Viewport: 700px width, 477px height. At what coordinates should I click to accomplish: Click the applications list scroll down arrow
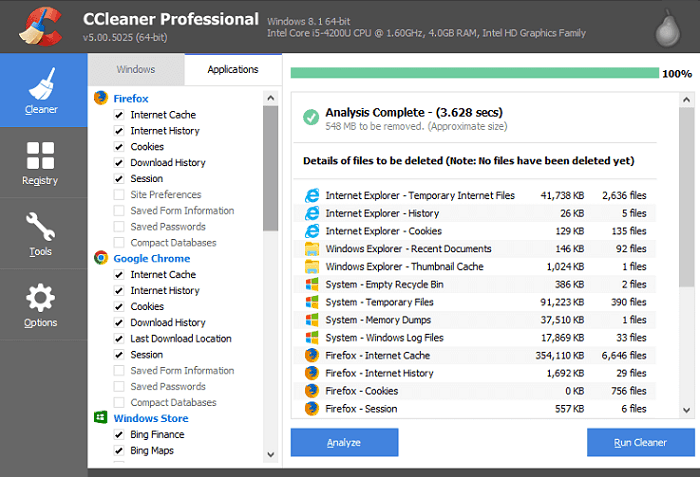[x=271, y=455]
